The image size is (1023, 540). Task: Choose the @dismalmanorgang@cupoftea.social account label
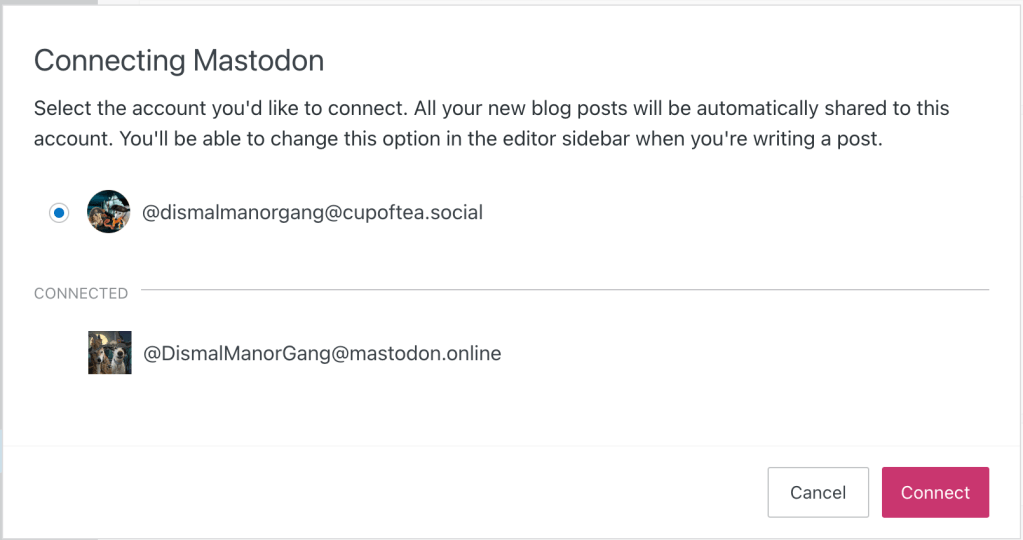[313, 212]
